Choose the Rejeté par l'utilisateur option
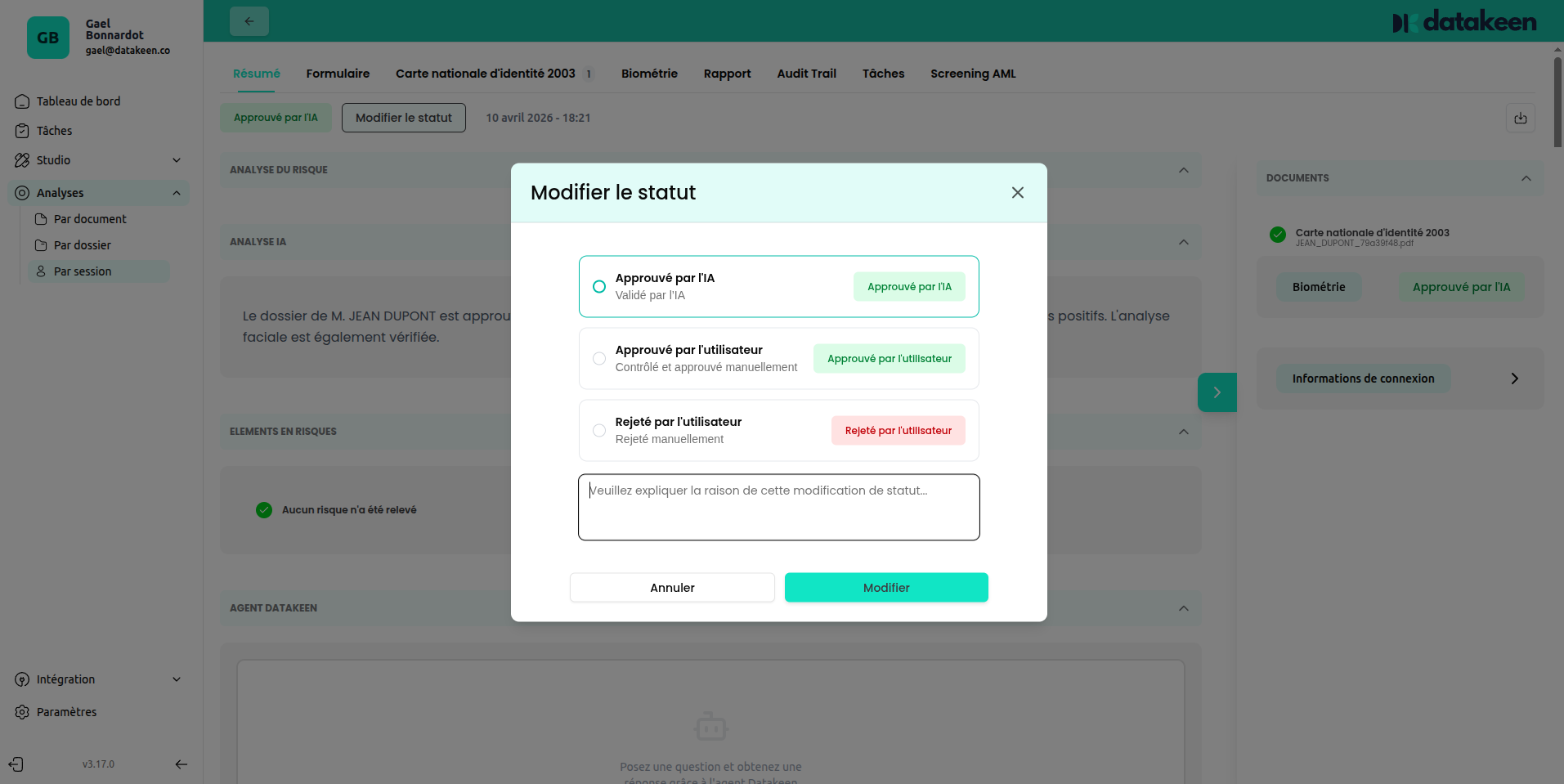The height and width of the screenshot is (784, 1564). point(599,430)
